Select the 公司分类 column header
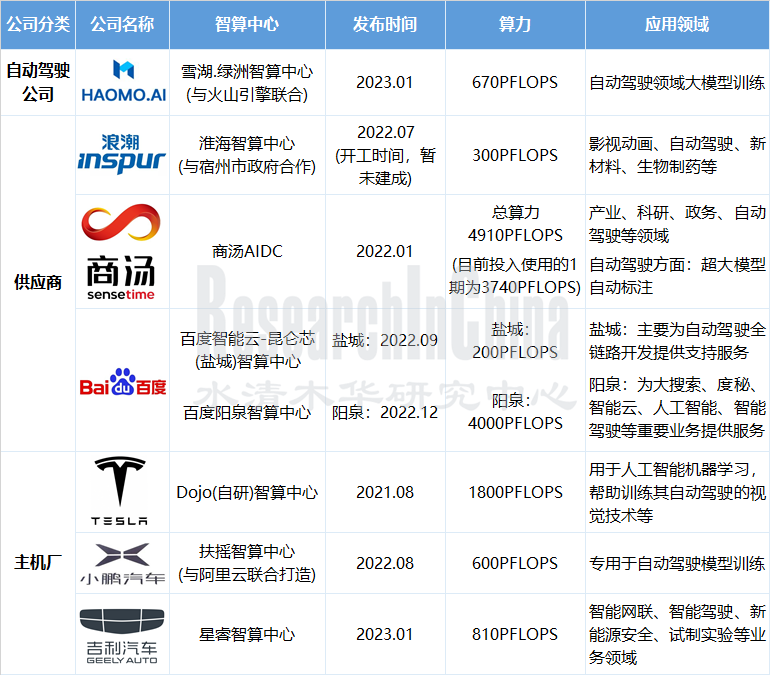This screenshot has height=675, width=770. pyautogui.click(x=38, y=25)
